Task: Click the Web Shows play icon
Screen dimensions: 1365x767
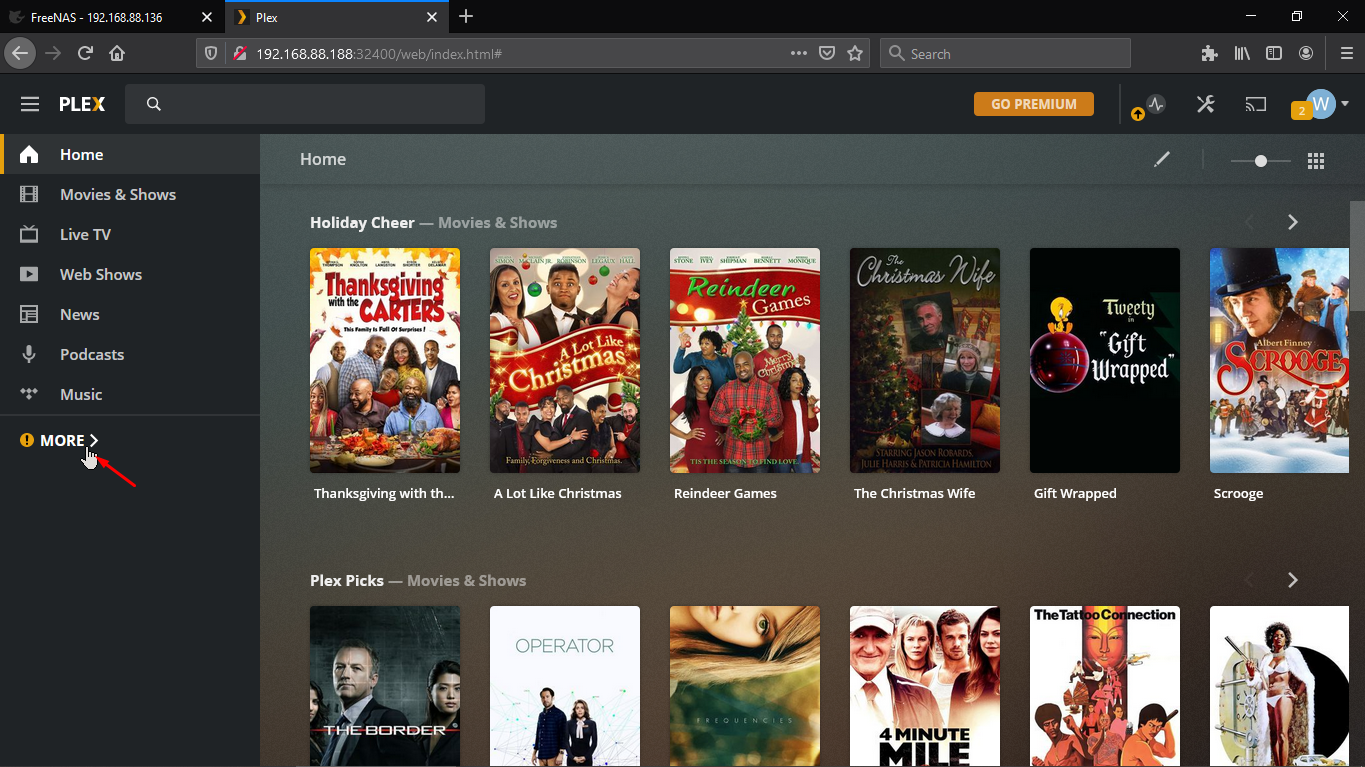Action: coord(29,274)
